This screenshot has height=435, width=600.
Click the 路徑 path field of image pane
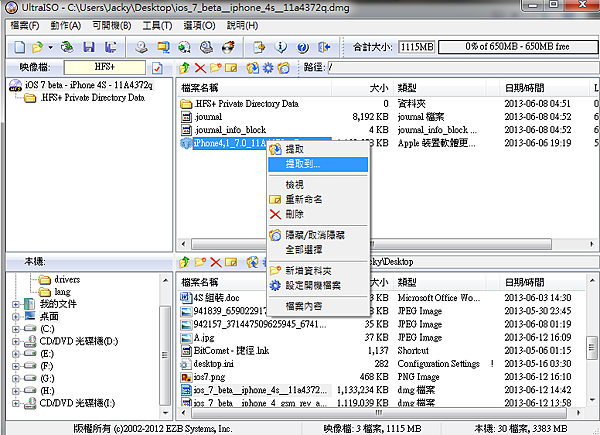tap(463, 68)
